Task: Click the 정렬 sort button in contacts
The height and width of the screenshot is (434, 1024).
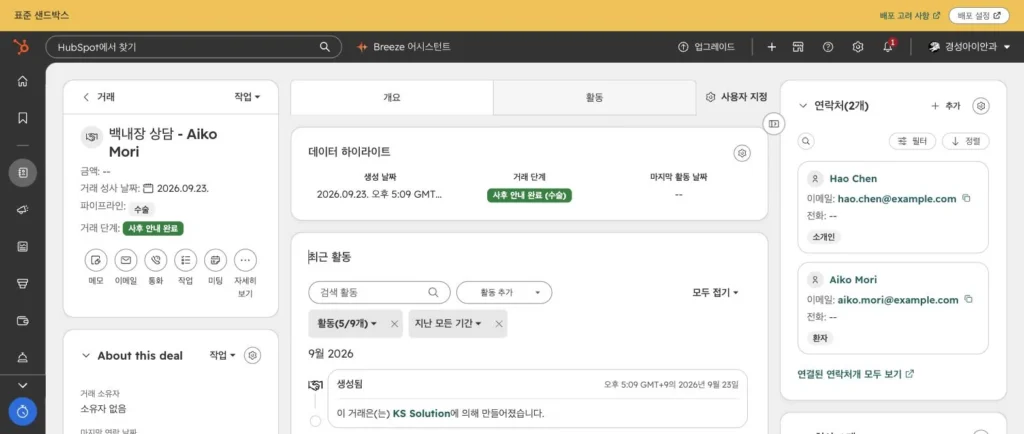Action: [x=965, y=141]
